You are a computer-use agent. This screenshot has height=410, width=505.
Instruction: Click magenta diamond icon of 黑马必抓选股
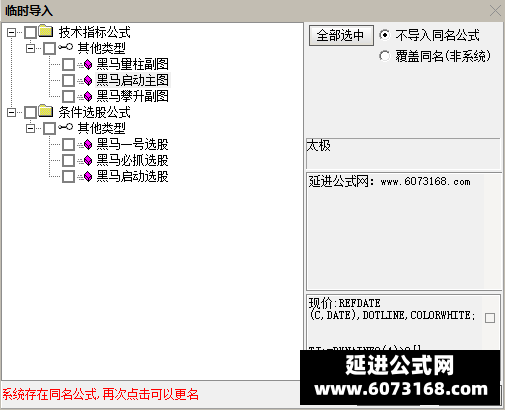(88, 160)
